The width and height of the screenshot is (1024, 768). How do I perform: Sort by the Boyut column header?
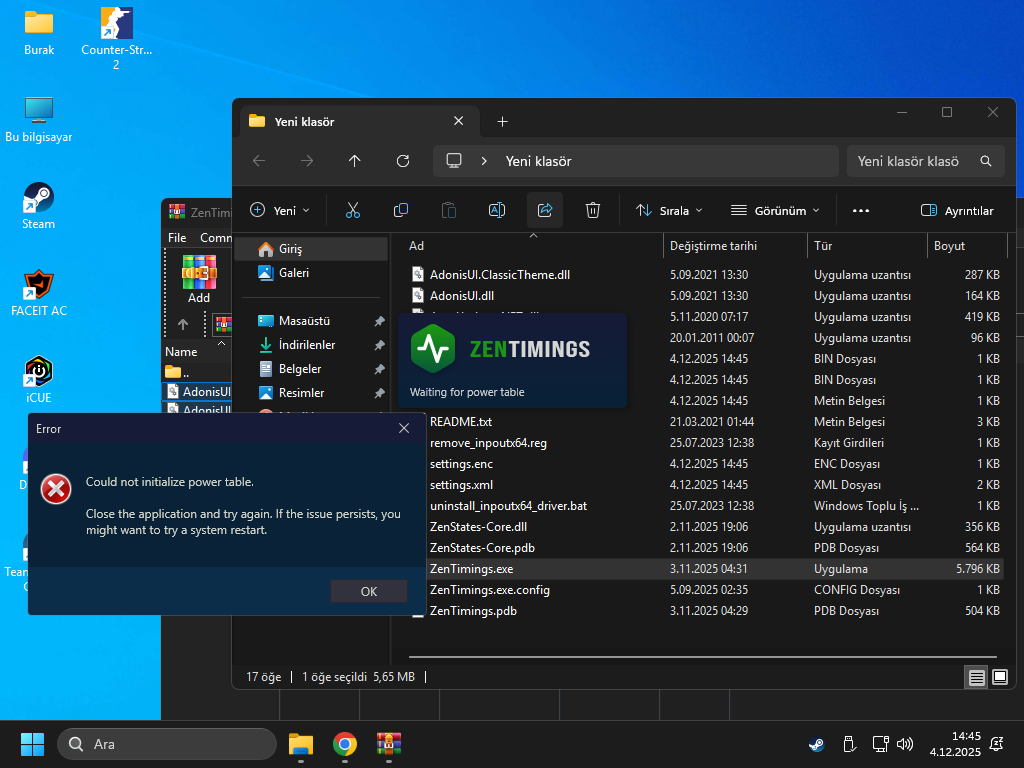pos(967,246)
